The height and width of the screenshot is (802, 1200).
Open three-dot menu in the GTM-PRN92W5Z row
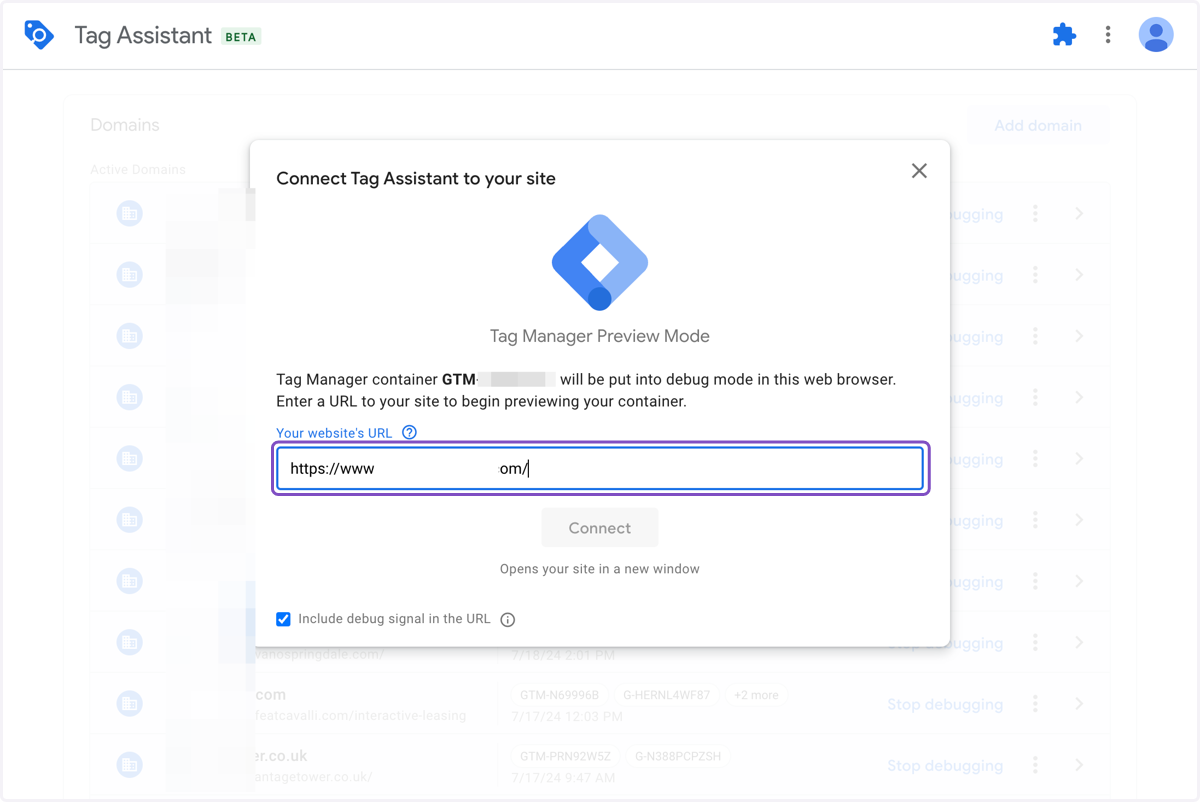coord(1035,765)
